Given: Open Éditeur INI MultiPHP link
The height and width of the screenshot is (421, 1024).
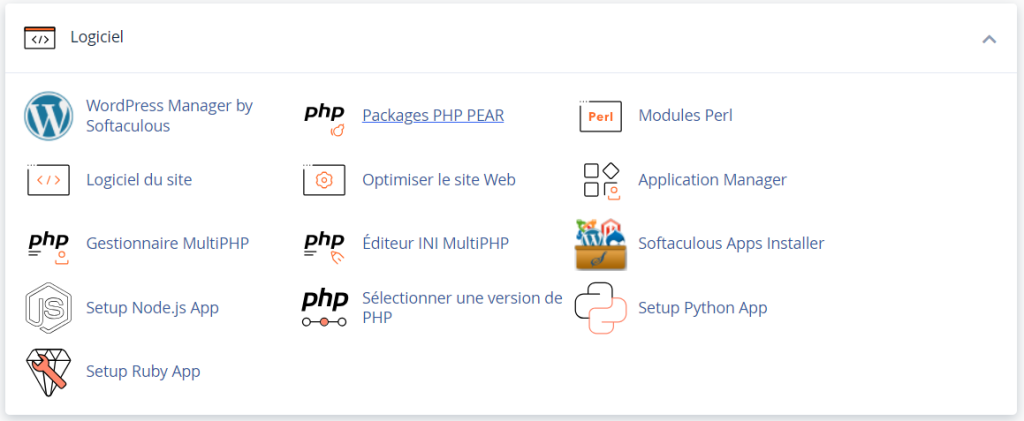Looking at the screenshot, I should point(435,244).
